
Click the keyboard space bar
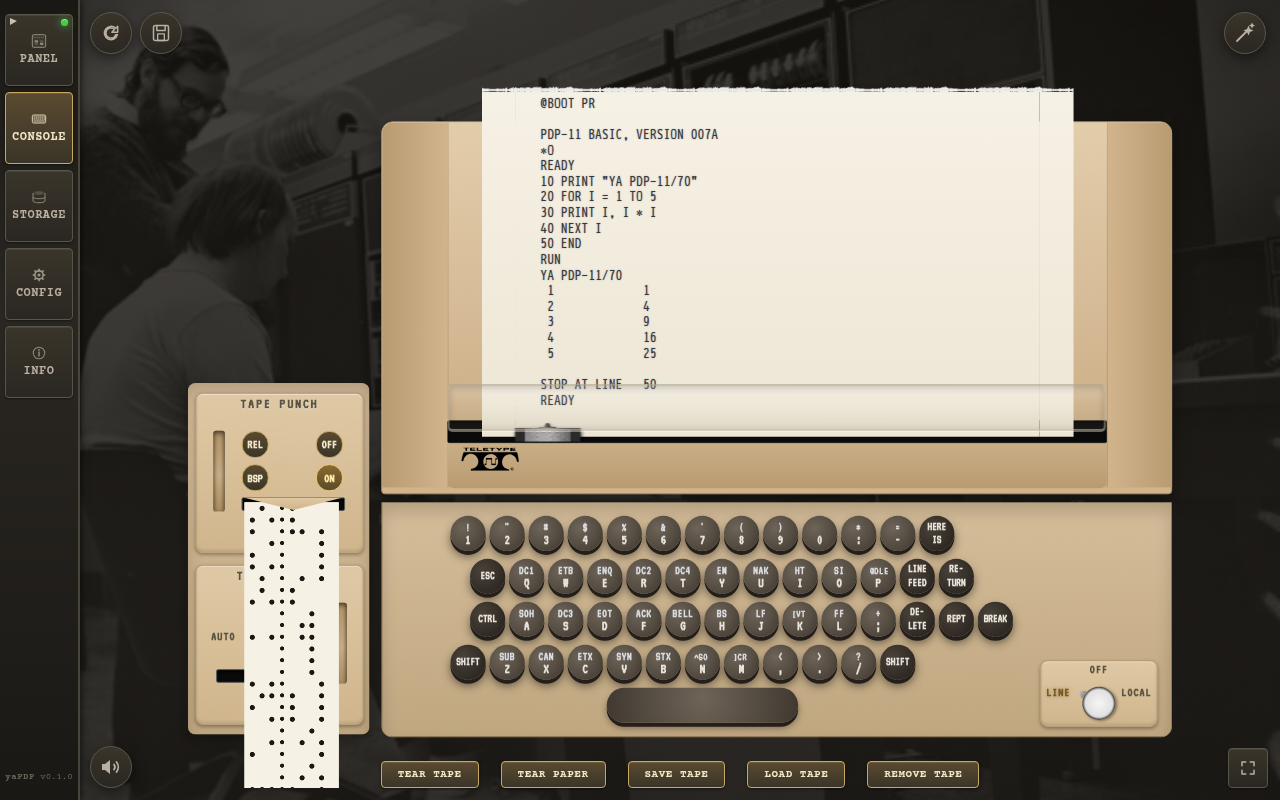click(x=702, y=705)
